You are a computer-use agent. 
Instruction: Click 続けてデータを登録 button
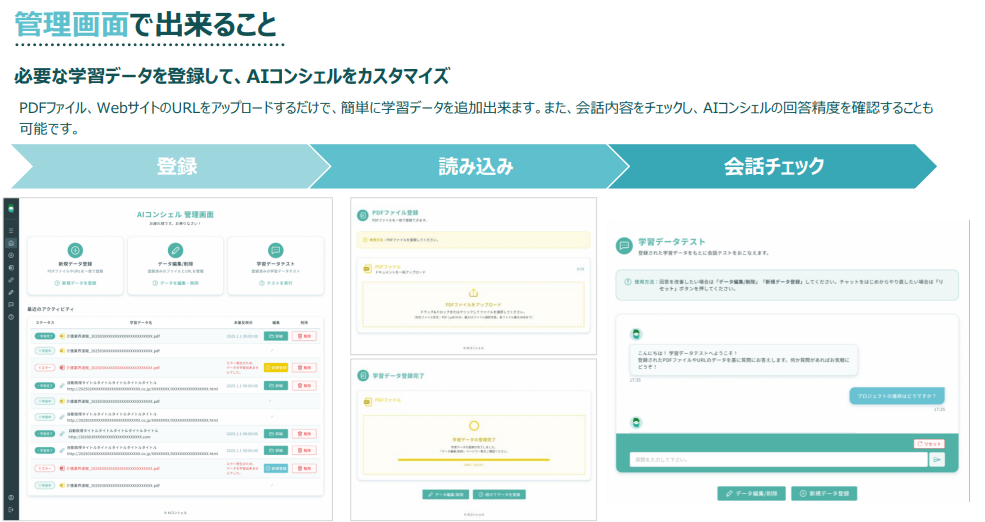point(499,494)
